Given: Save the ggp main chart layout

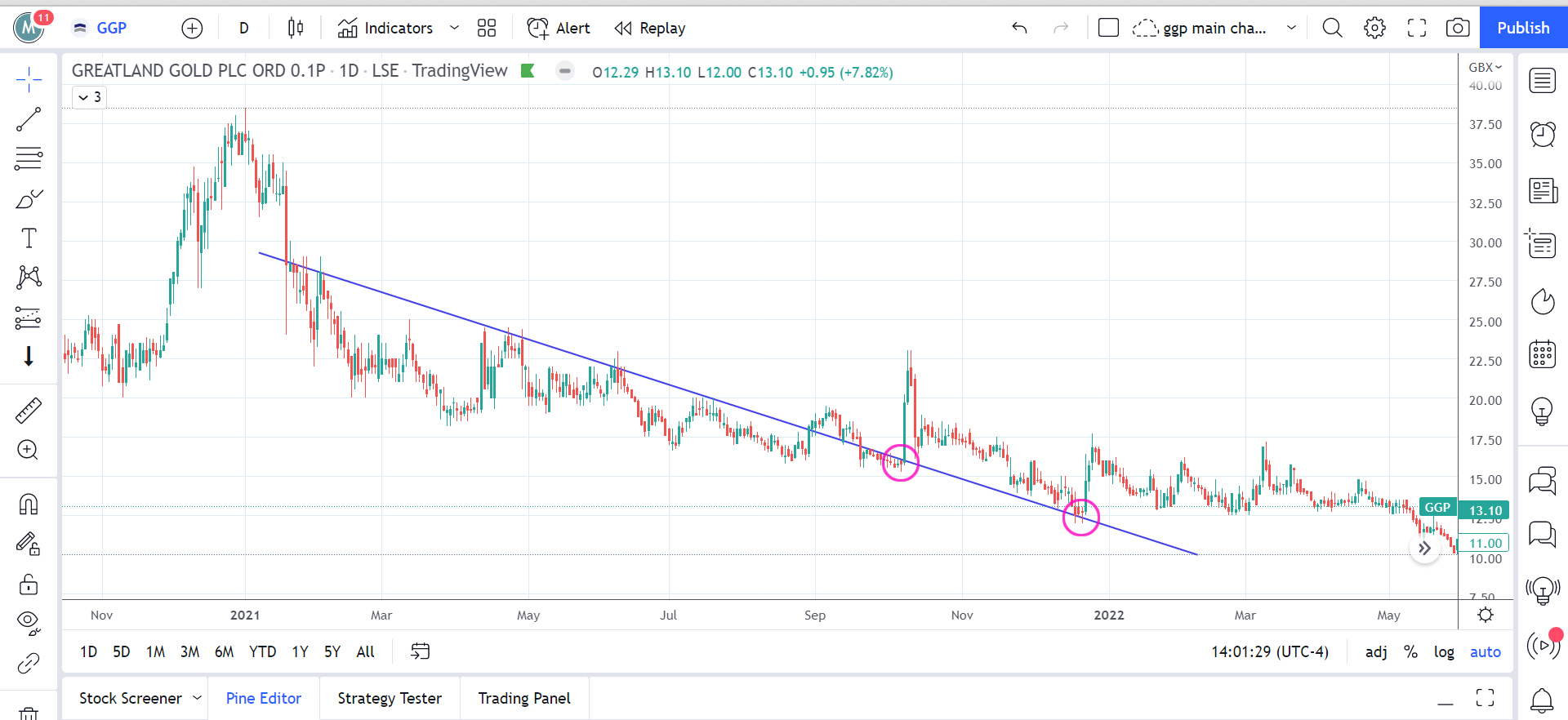Looking at the screenshot, I should click(x=1200, y=29).
